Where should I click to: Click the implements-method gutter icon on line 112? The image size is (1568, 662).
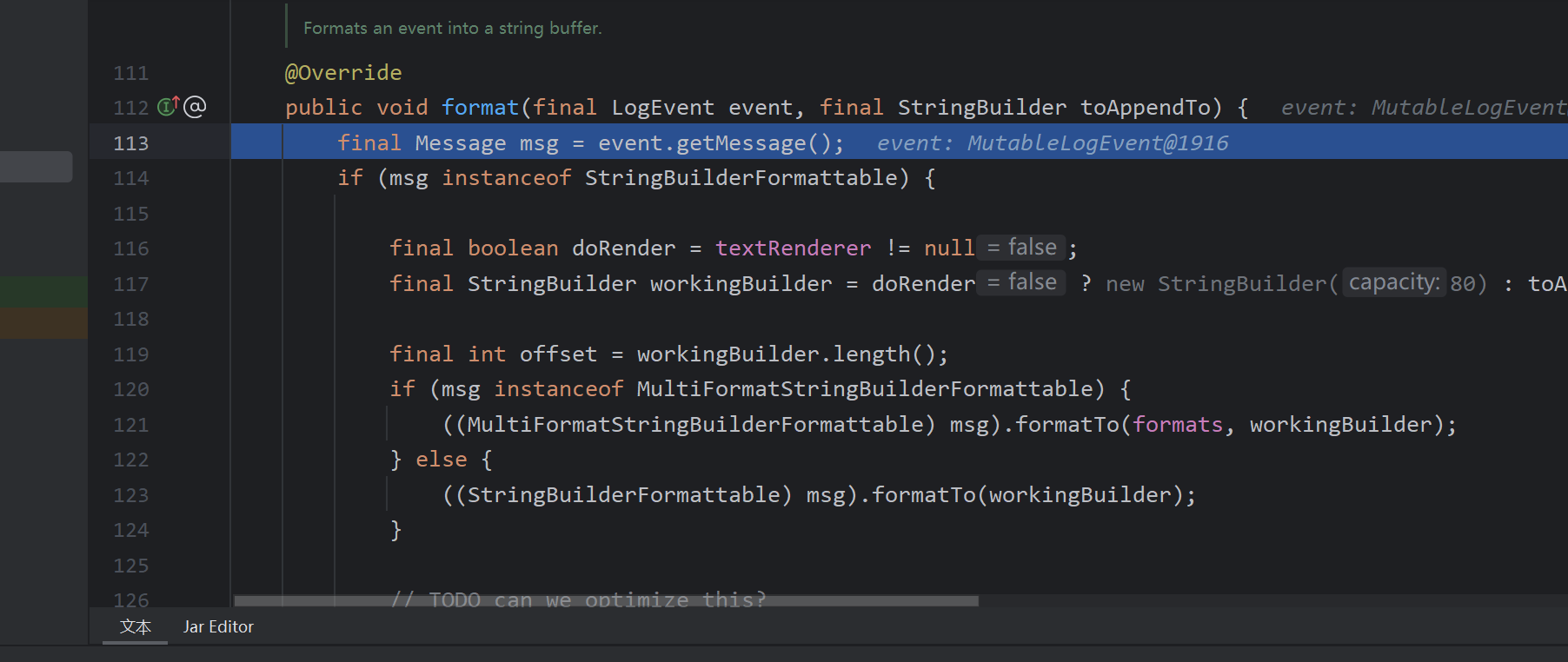(168, 107)
